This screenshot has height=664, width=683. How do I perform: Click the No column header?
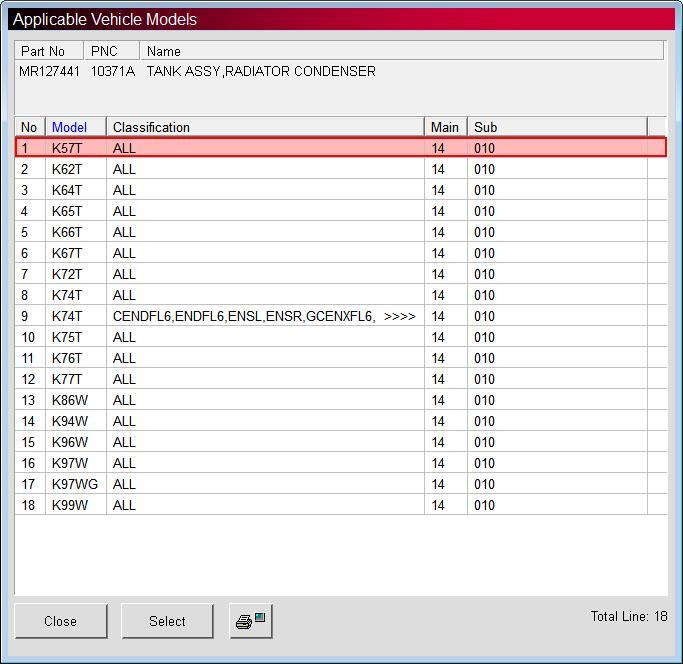tap(30, 127)
